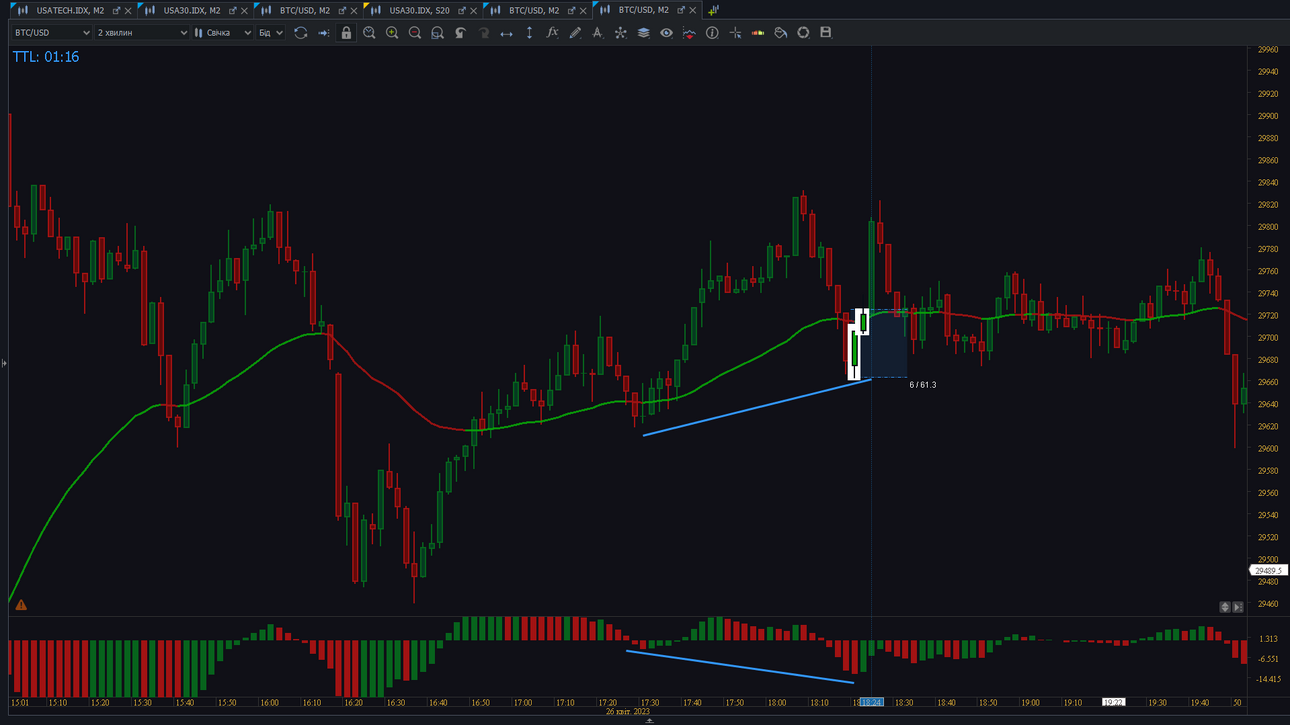Toggle the crosshair cursor icon
Viewport: 1290px width, 725px height.
[735, 33]
